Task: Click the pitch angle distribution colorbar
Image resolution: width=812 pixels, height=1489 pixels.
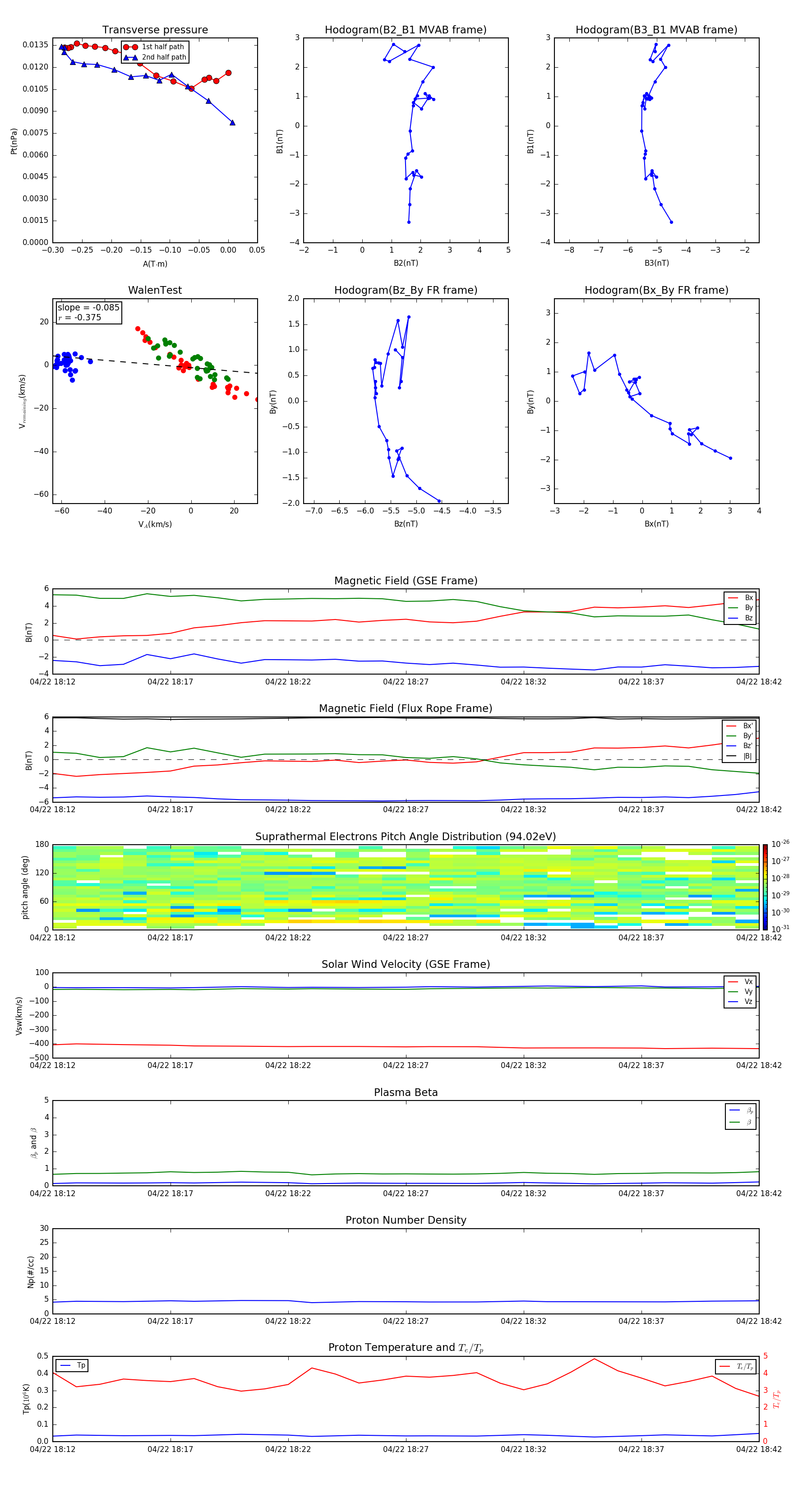Action: pos(765,886)
